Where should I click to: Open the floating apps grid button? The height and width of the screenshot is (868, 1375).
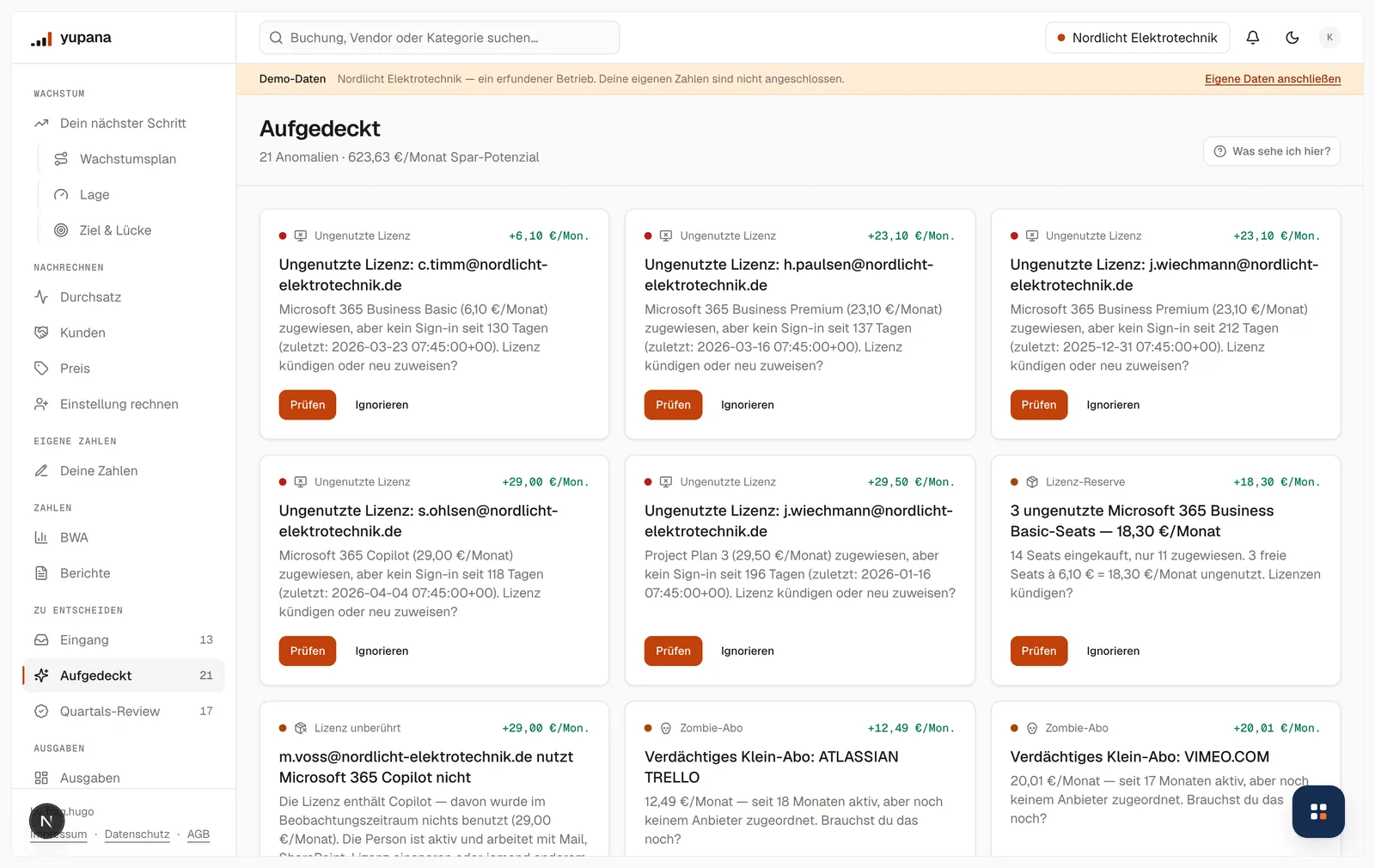pos(1318,811)
